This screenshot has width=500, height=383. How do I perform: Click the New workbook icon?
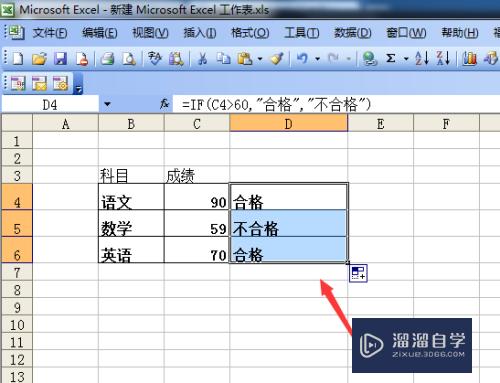[18, 59]
